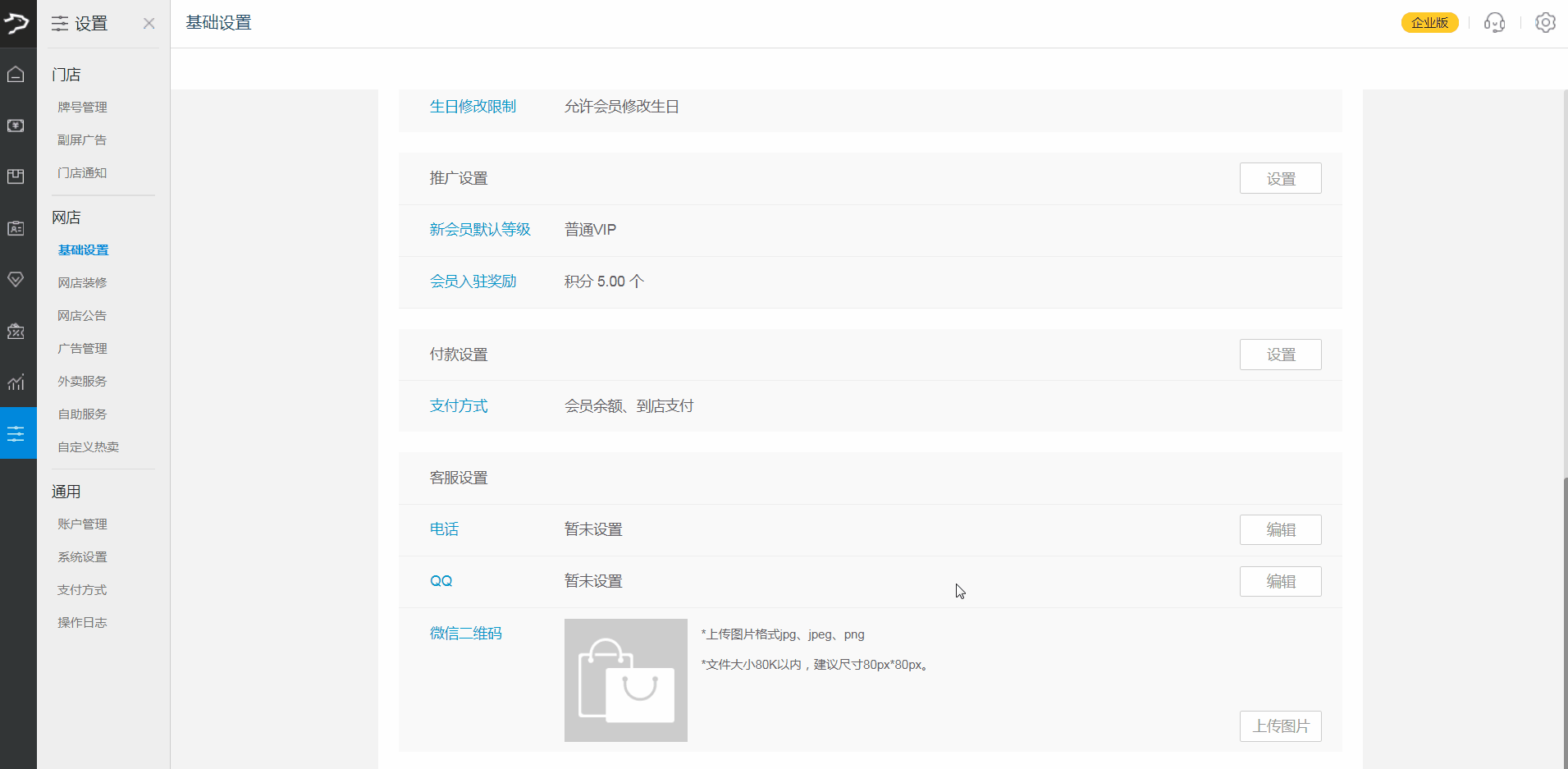Click the cashier yen icon in sidebar

pos(16,126)
